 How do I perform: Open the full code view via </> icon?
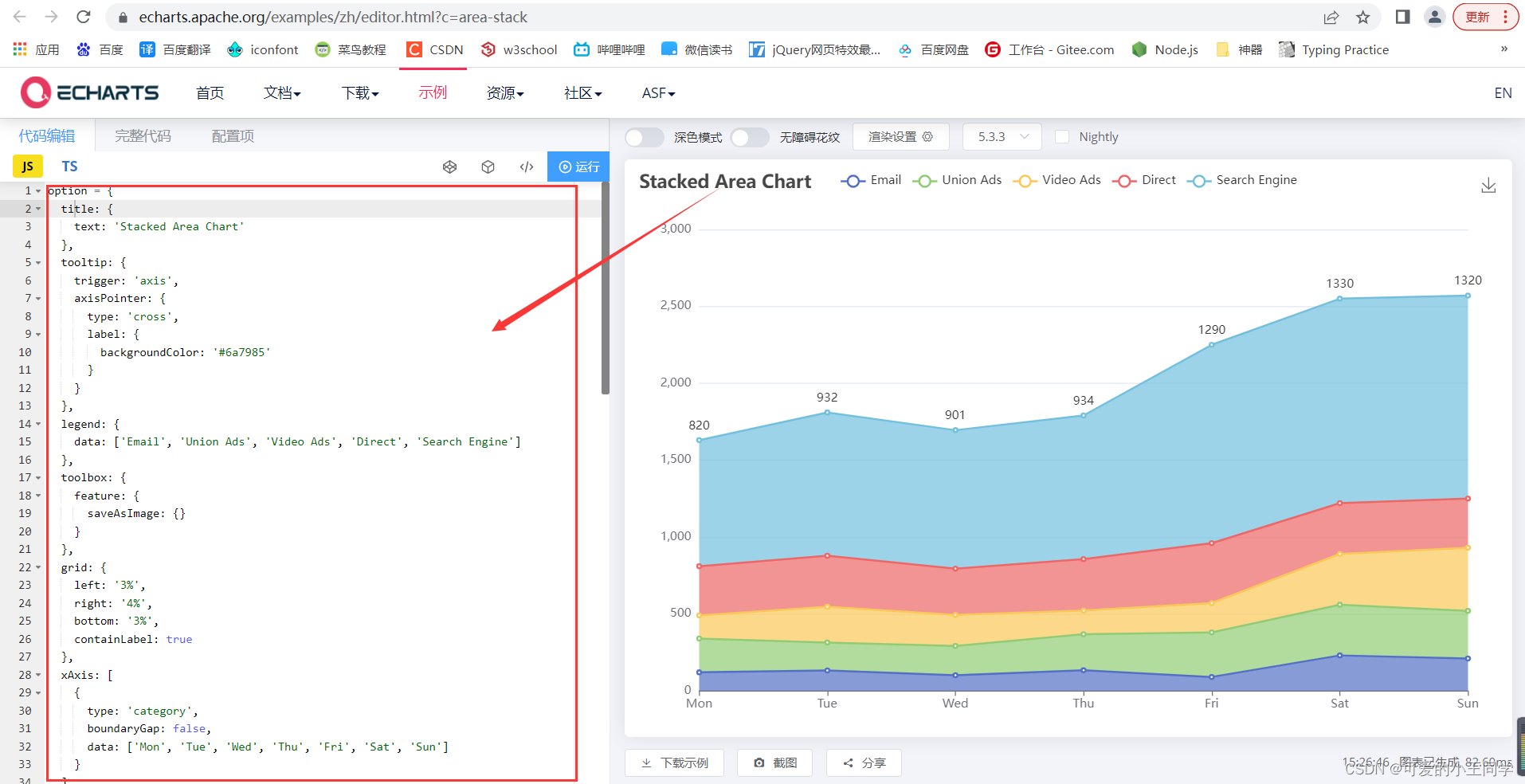(x=527, y=167)
